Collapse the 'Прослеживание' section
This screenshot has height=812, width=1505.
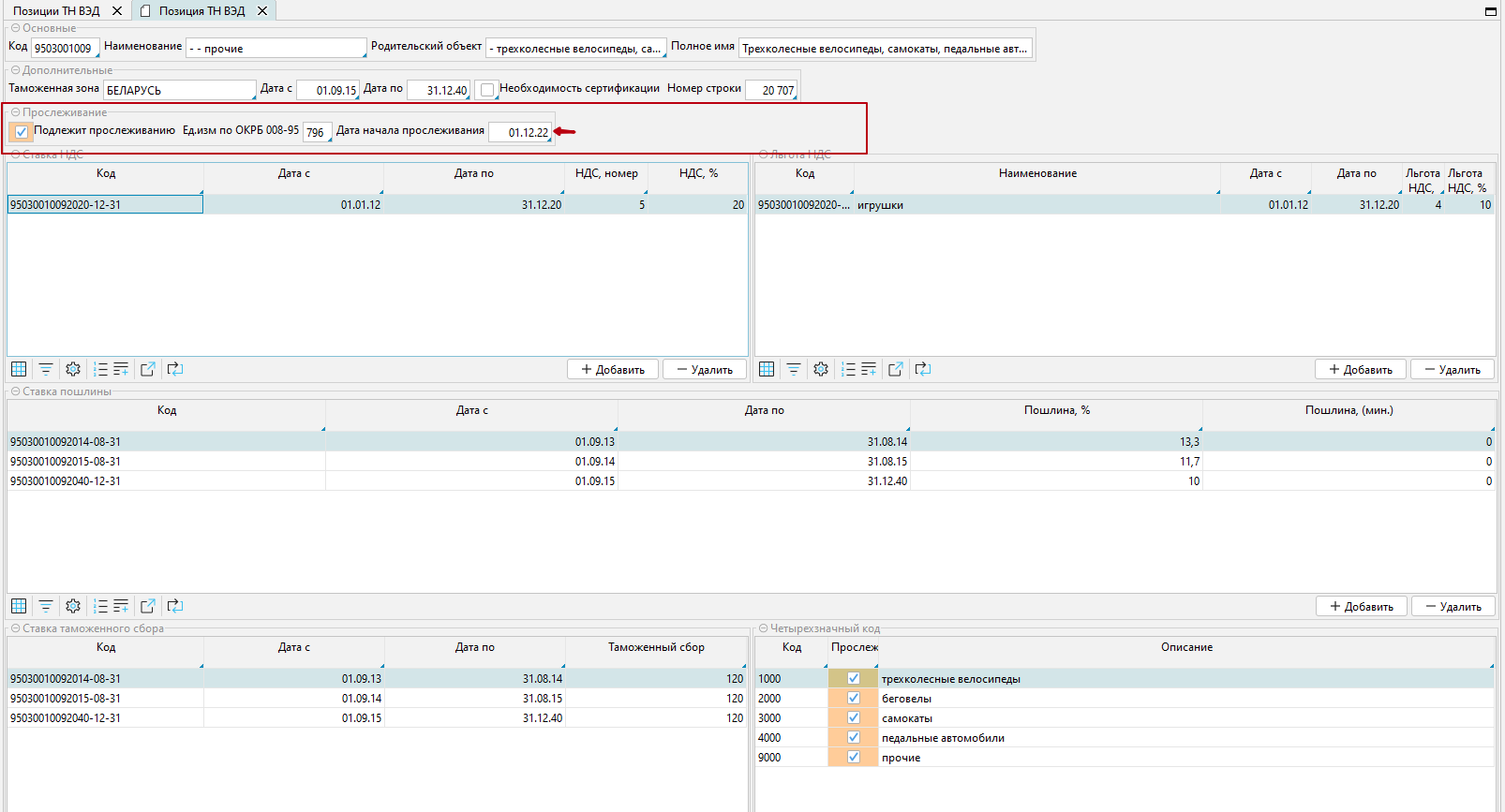(x=16, y=112)
